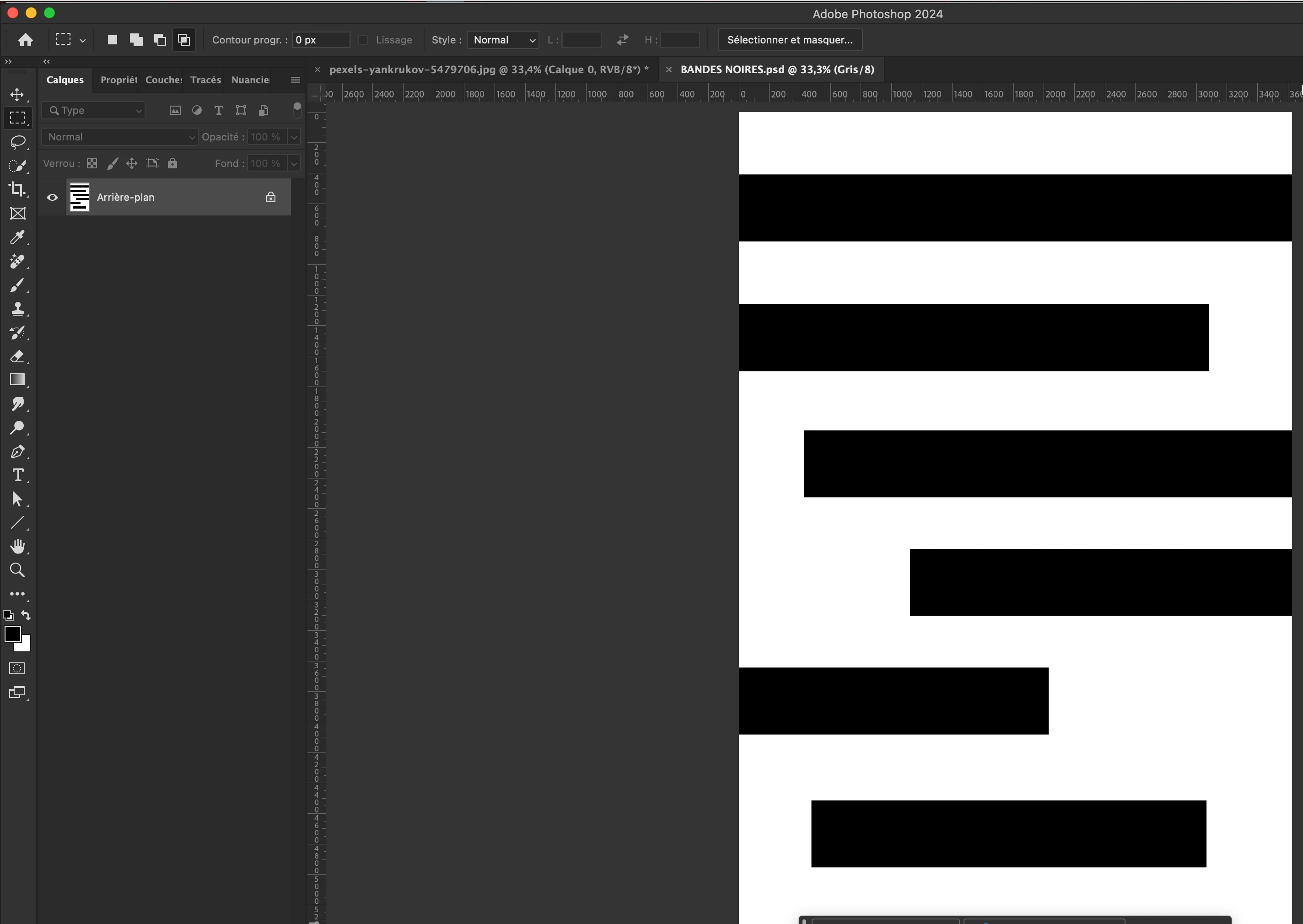This screenshot has height=924, width=1303.
Task: Click the Contour progr. input field
Action: (320, 40)
